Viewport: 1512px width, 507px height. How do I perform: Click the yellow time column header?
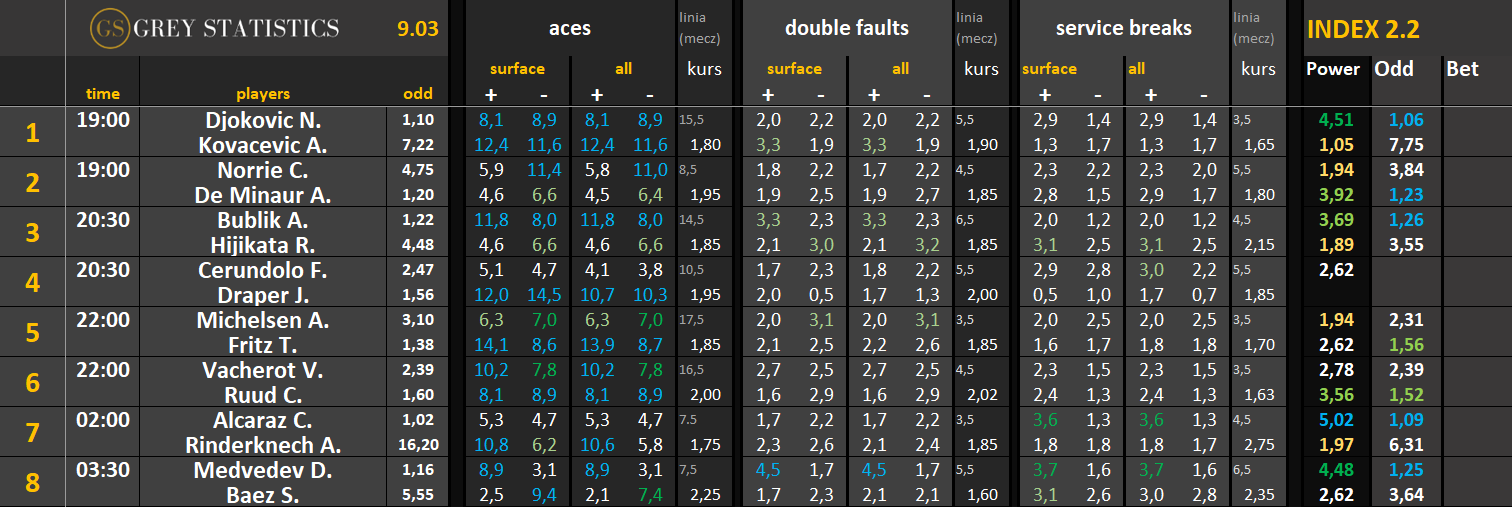(x=103, y=94)
